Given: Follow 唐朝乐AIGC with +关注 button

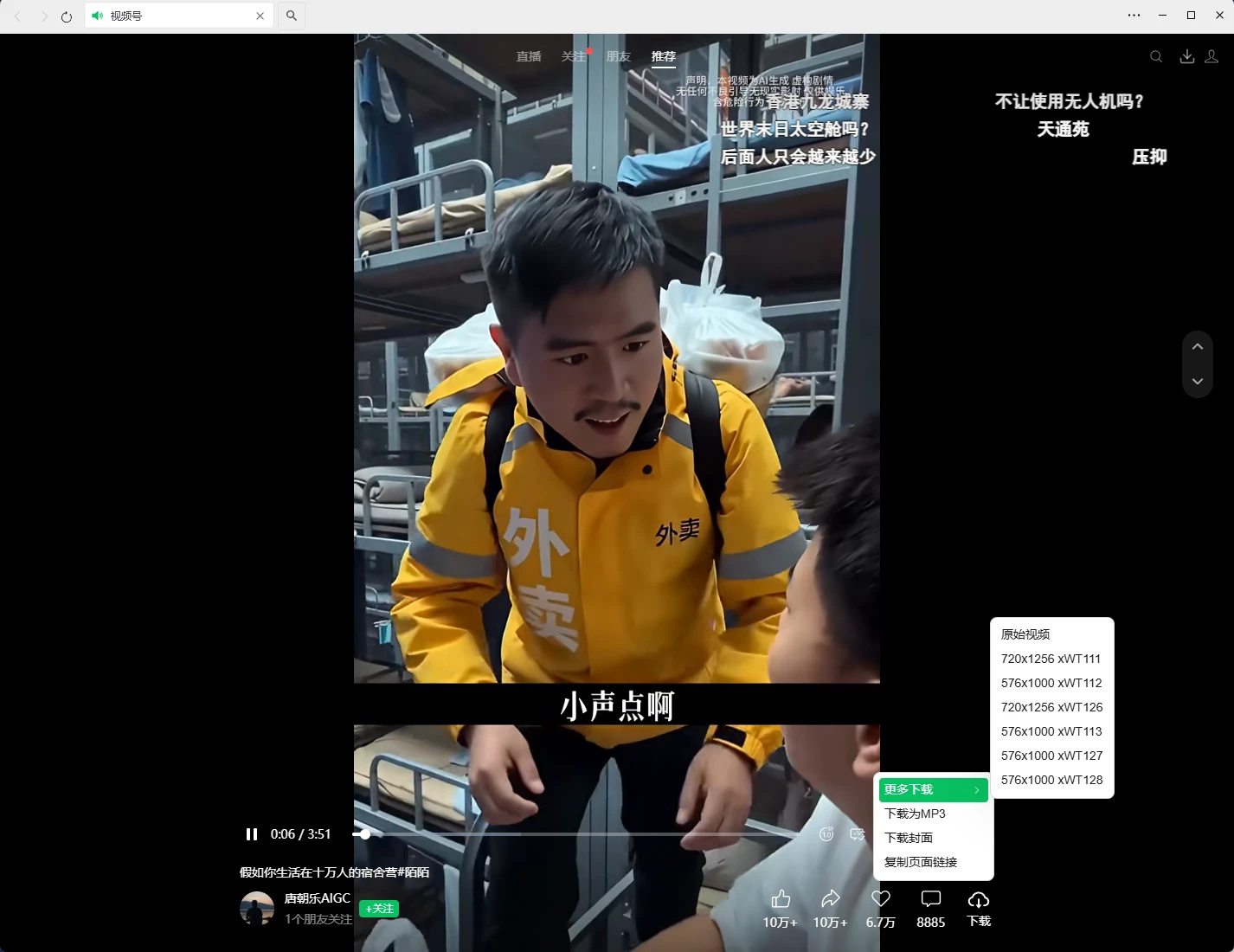Looking at the screenshot, I should (x=379, y=909).
